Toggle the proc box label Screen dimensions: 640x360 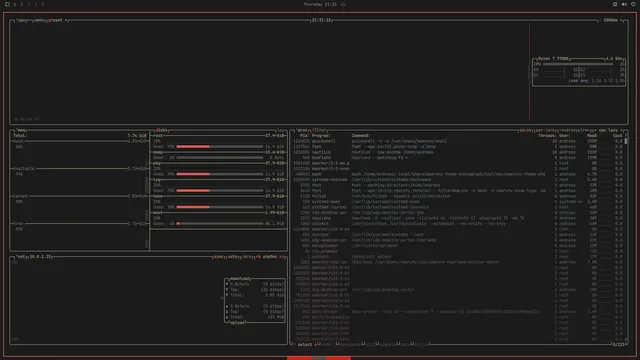click(x=302, y=130)
